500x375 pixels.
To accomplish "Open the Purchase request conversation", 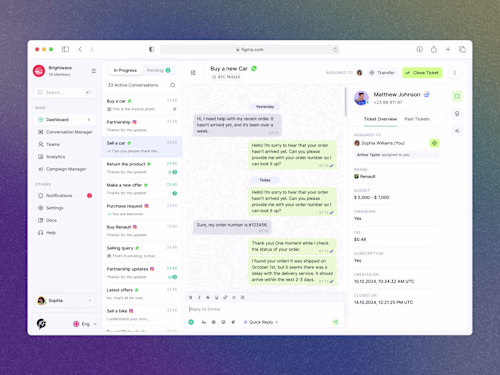I will point(142,210).
